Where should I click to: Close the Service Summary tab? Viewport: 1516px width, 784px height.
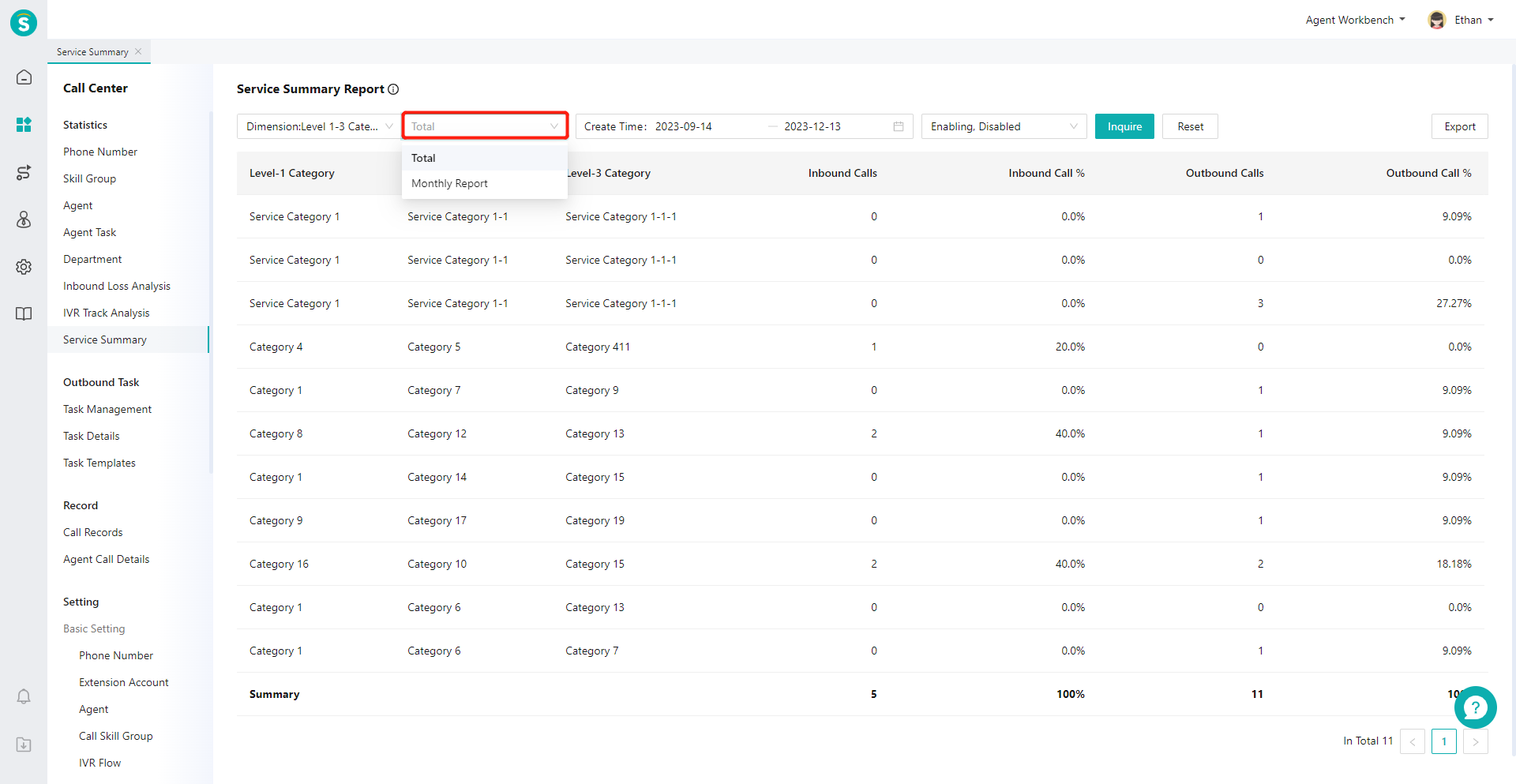click(138, 51)
